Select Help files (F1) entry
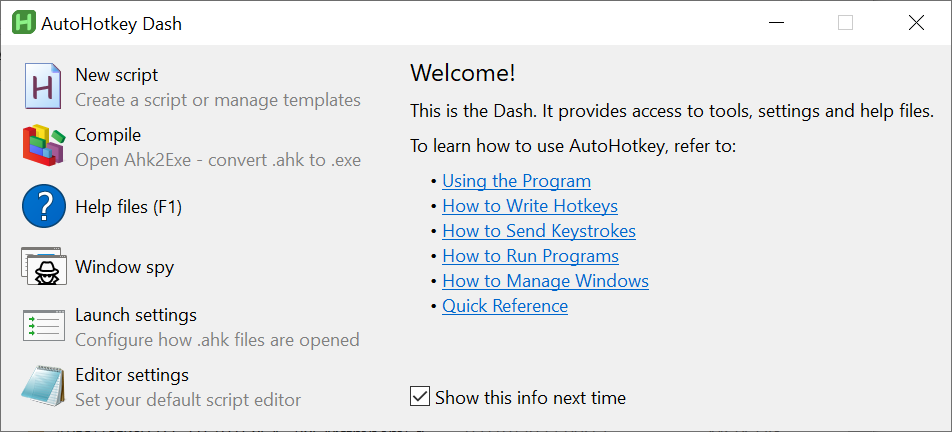Image resolution: width=952 pixels, height=432 pixels. [x=128, y=207]
